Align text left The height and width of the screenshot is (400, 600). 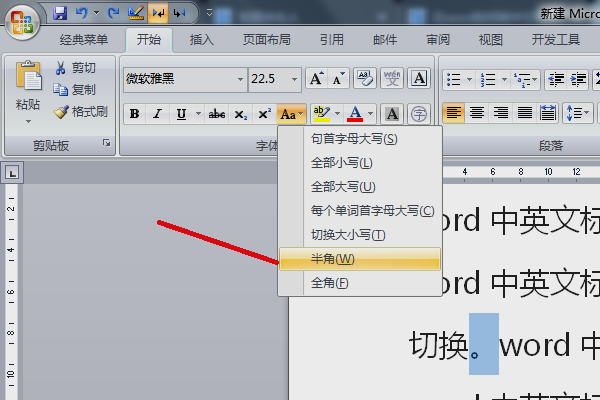click(454, 113)
